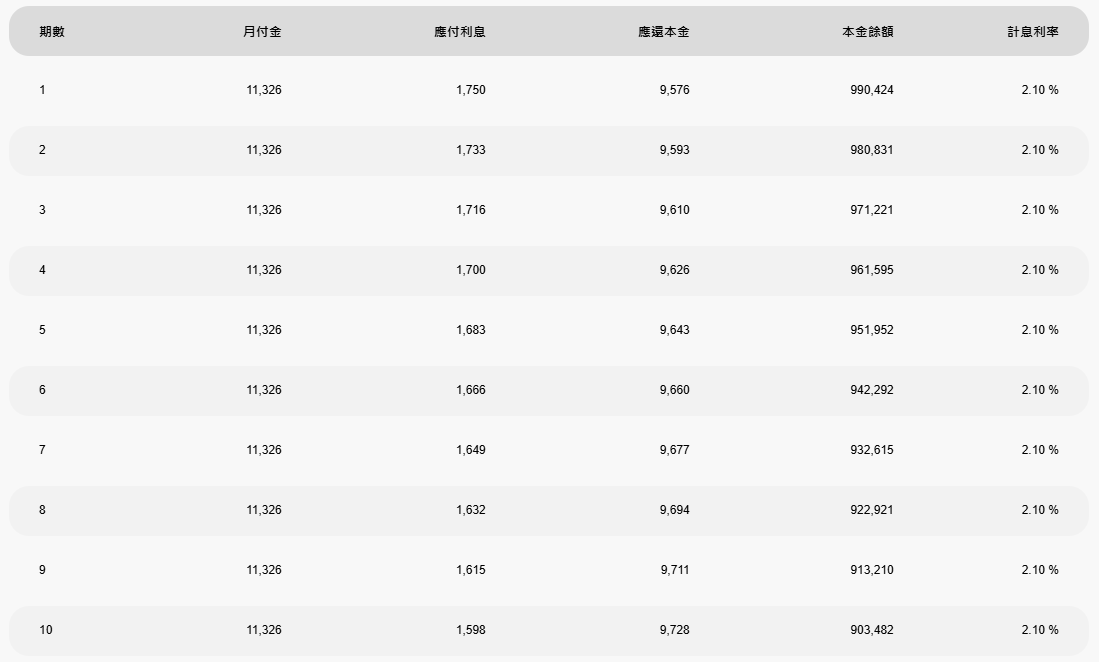Click balance 961,595 in row 4
Screen dimensions: 1099x662
click(x=872, y=270)
